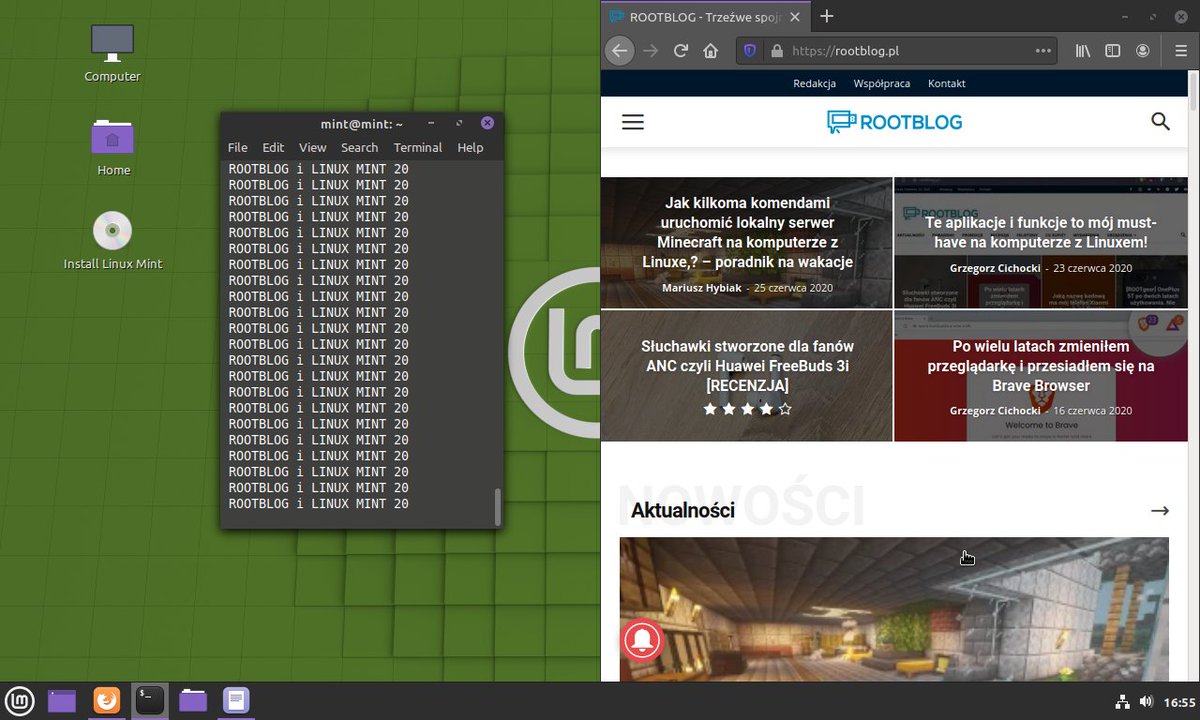The width and height of the screenshot is (1200, 720).
Task: Open the Huawei FreeBuds 3i review
Action: pyautogui.click(x=747, y=366)
